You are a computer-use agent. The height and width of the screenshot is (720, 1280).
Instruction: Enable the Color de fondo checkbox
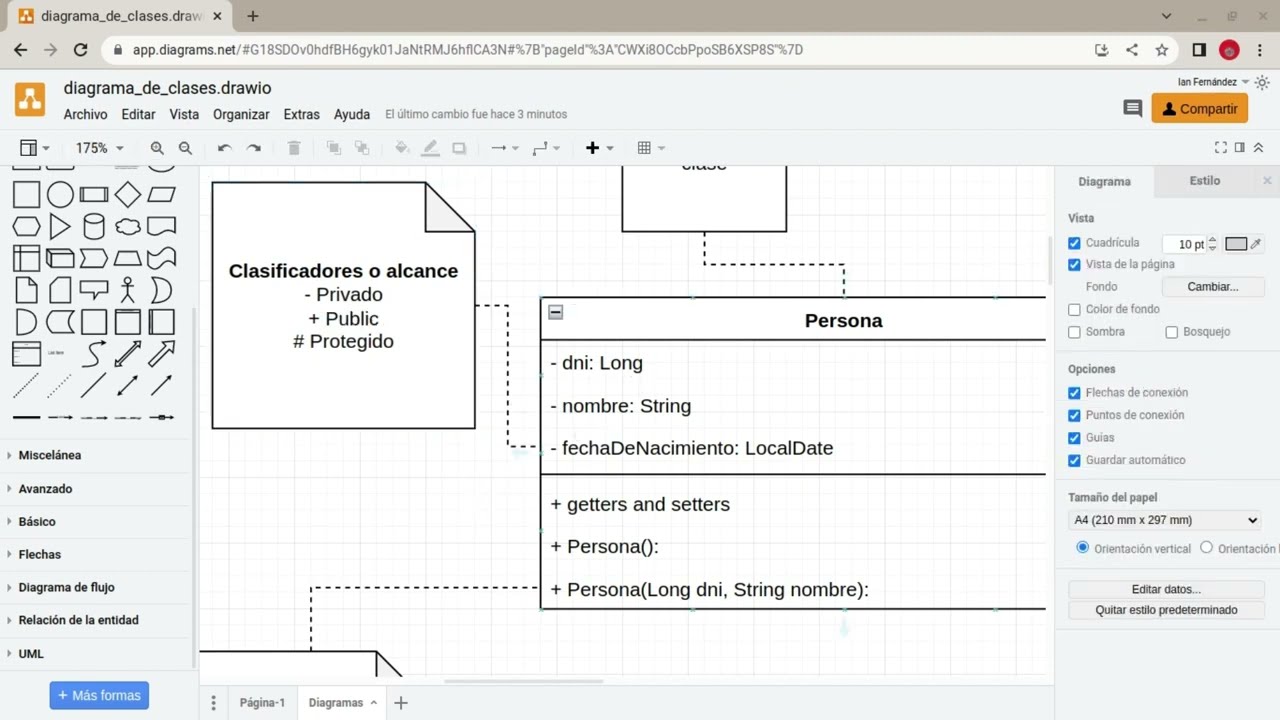pyautogui.click(x=1075, y=310)
